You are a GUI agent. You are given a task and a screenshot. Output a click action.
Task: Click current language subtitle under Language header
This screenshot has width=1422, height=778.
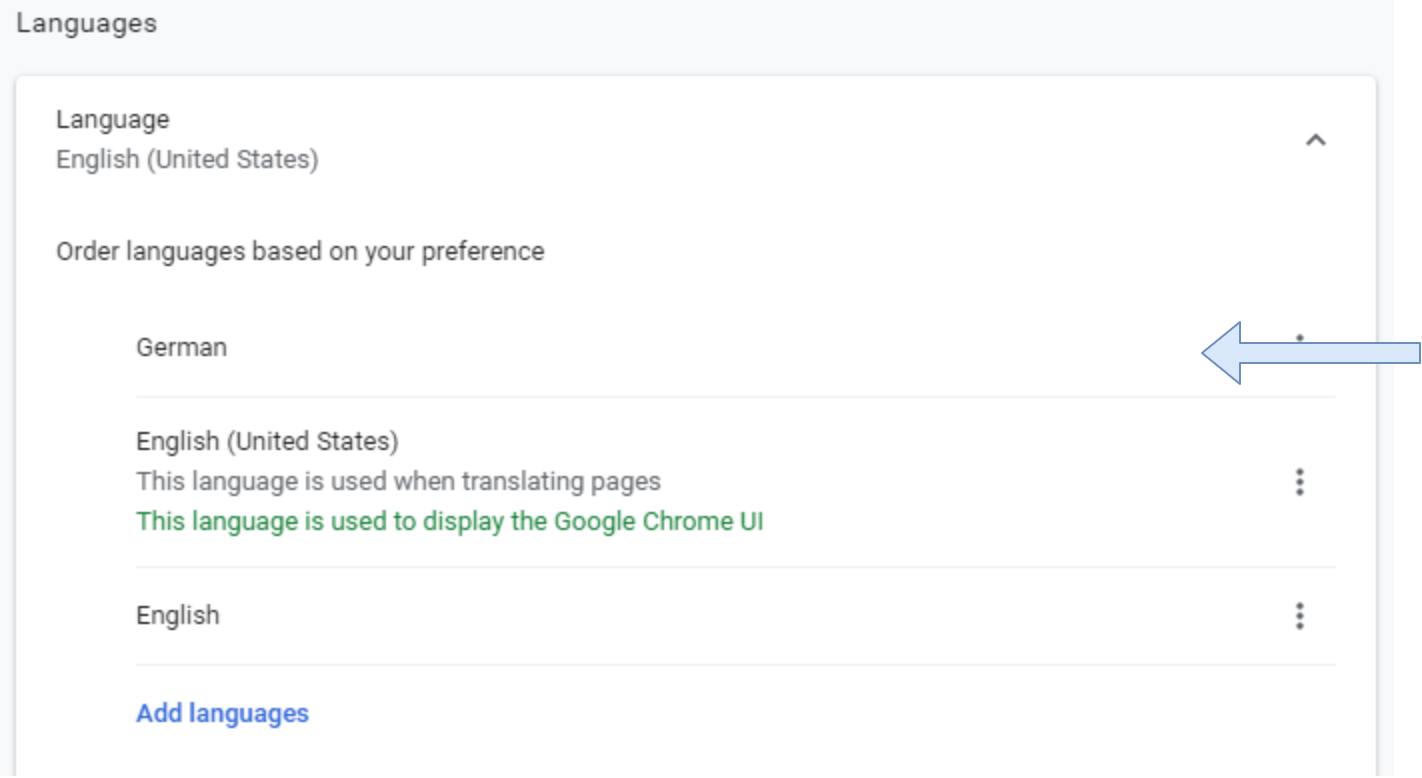click(187, 159)
